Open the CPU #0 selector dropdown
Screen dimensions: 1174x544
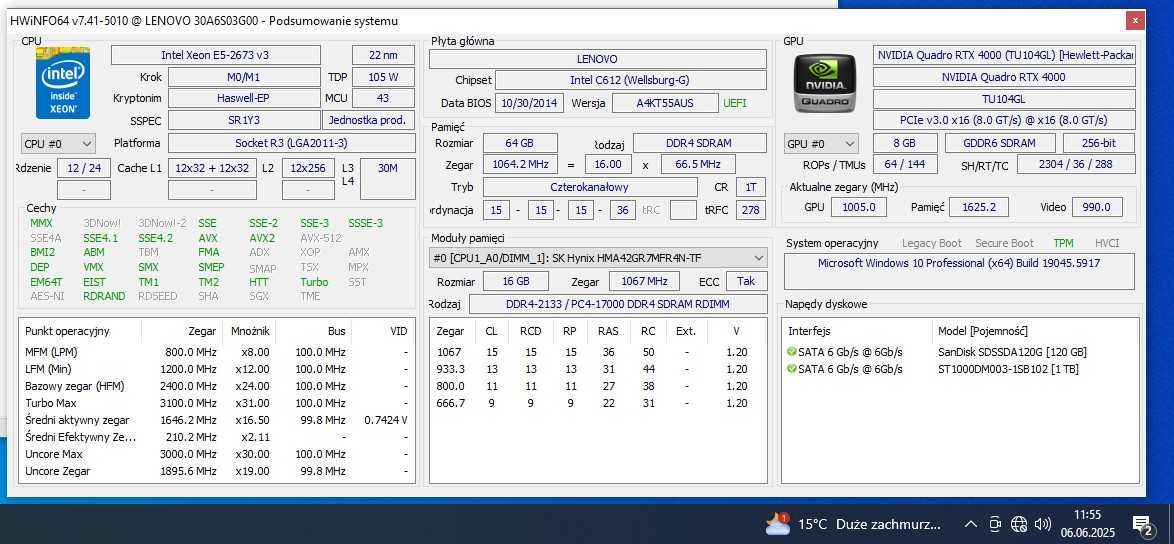point(58,143)
